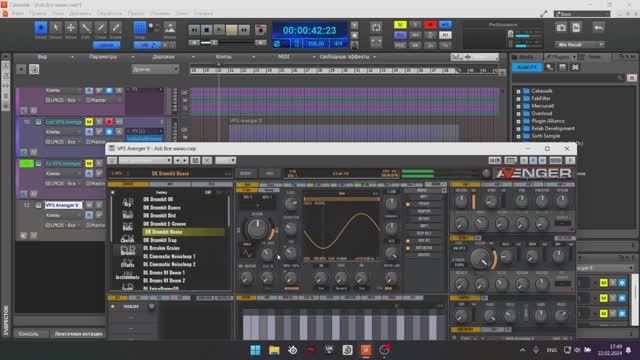The width and height of the screenshot is (640, 360).
Task: Click the Audio FX browser button
Action: 527,67
